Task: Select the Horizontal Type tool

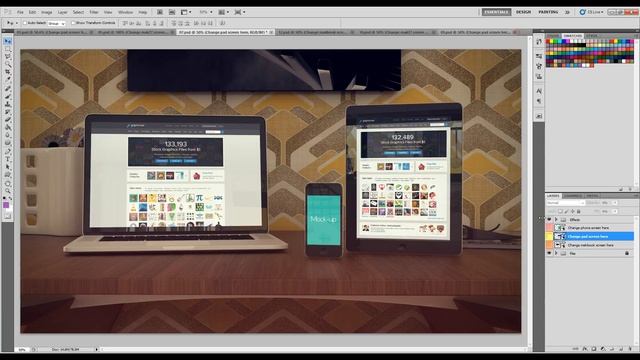Action: tap(7, 159)
